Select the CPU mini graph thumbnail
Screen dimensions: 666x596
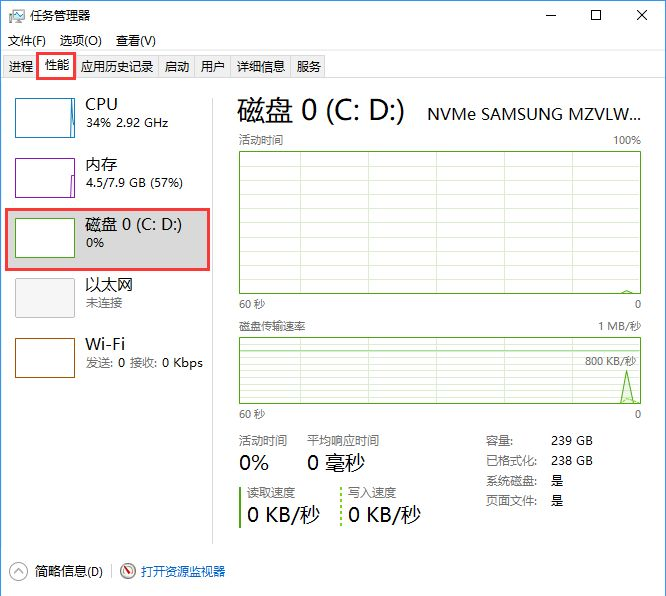(45, 118)
